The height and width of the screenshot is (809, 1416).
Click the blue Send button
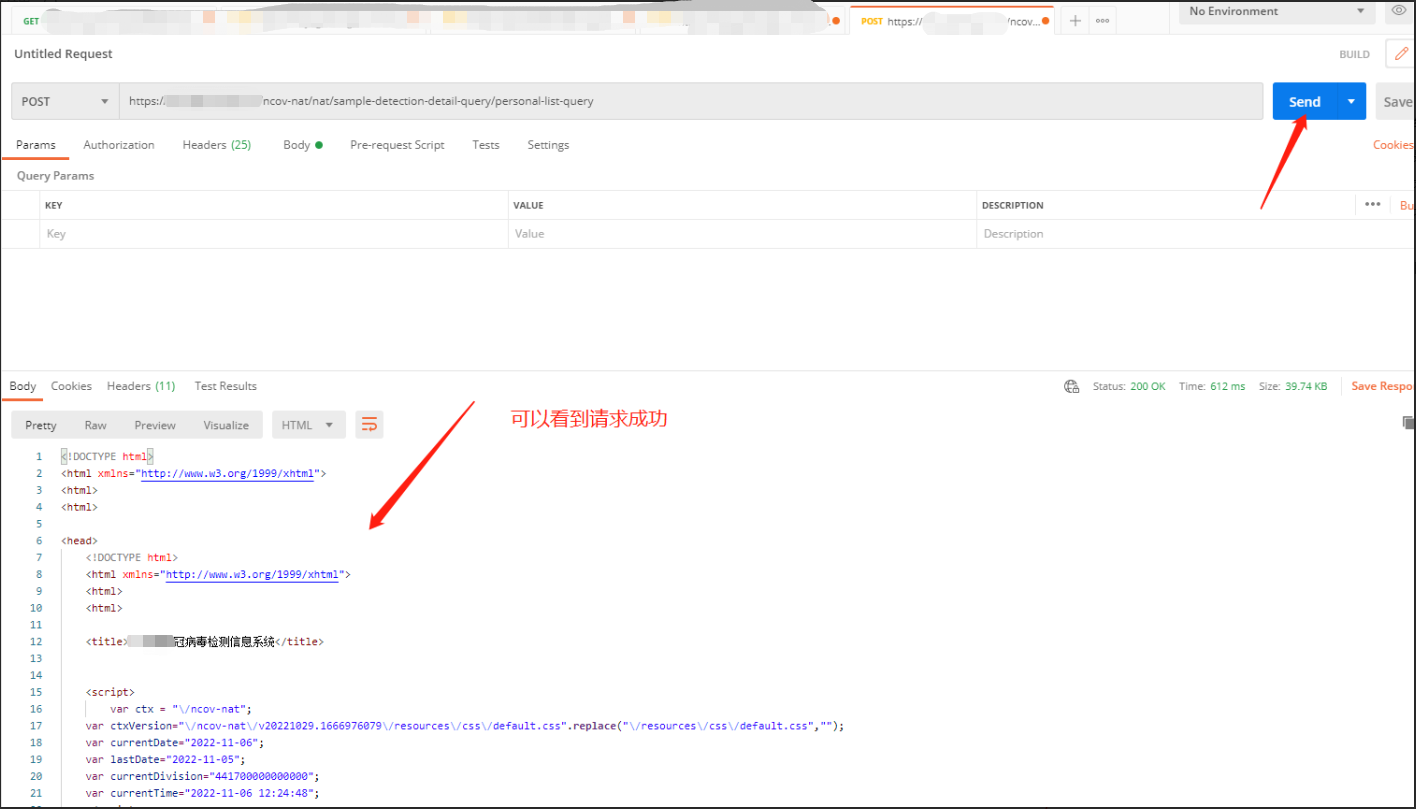pos(1305,101)
